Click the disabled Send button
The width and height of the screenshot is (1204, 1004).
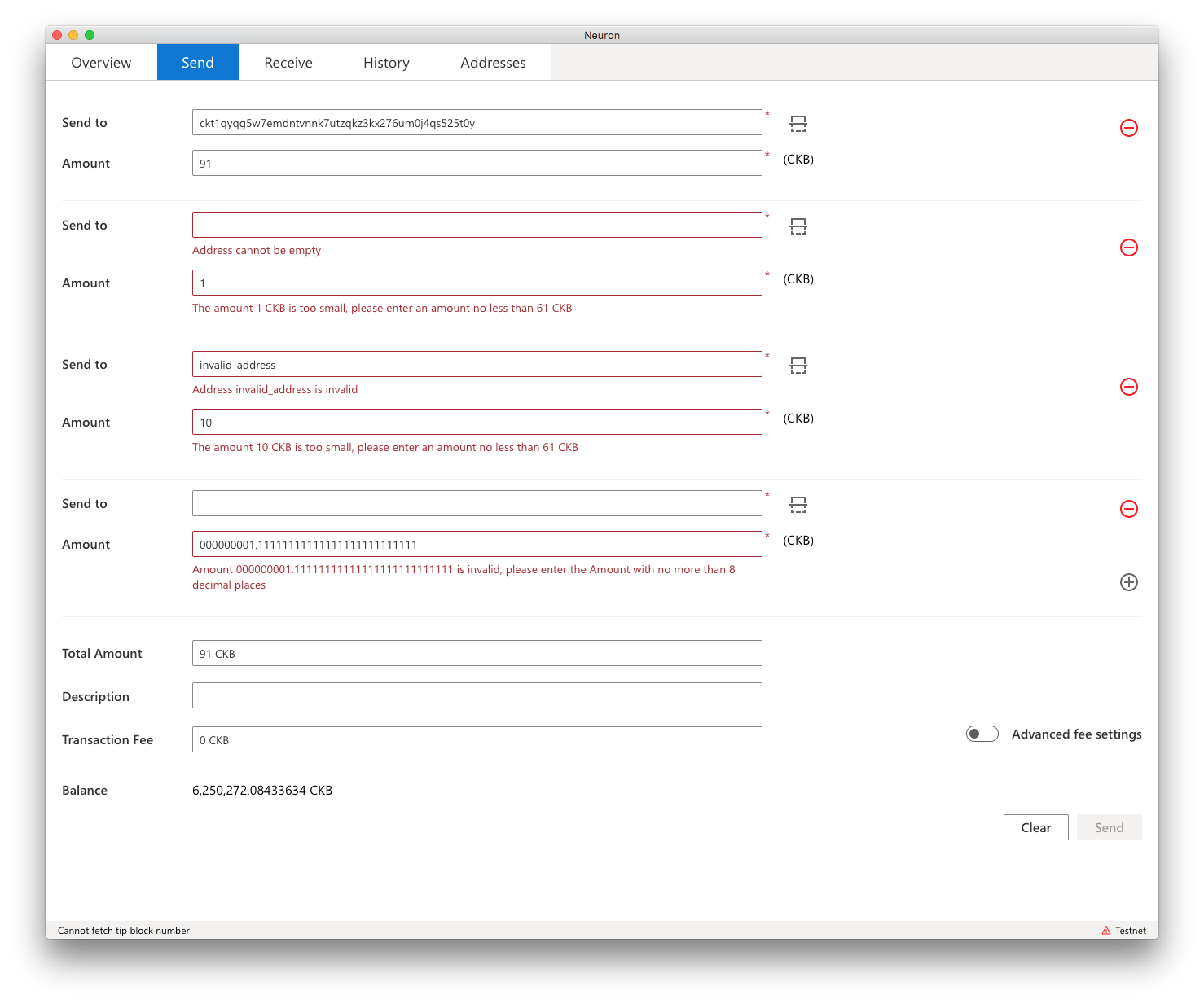point(1110,827)
